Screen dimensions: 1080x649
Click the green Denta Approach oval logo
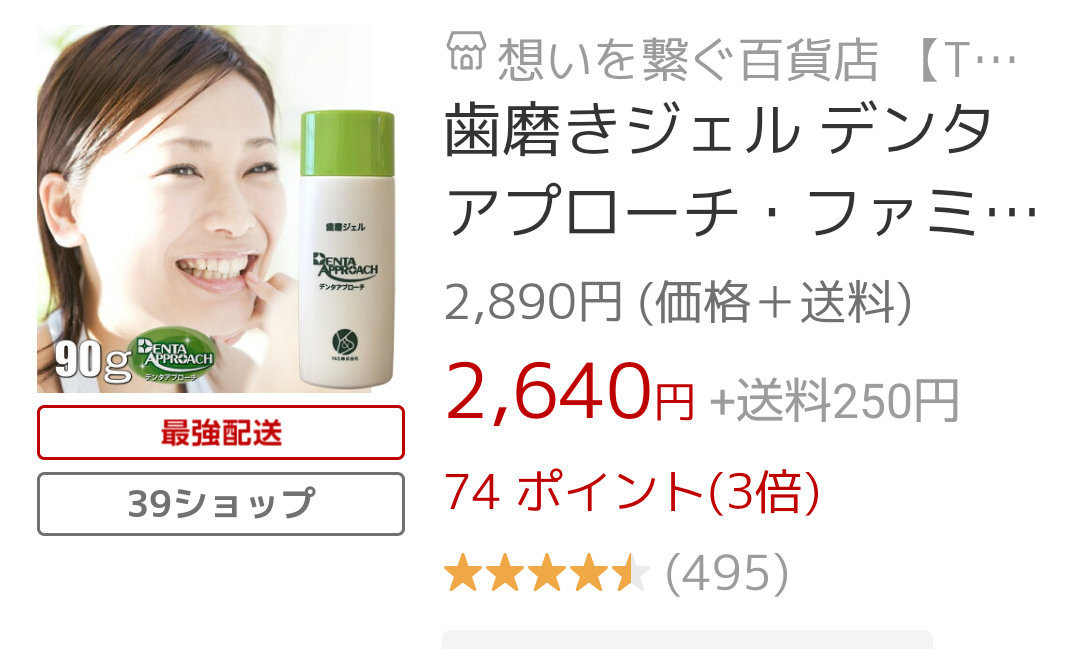pyautogui.click(x=173, y=353)
